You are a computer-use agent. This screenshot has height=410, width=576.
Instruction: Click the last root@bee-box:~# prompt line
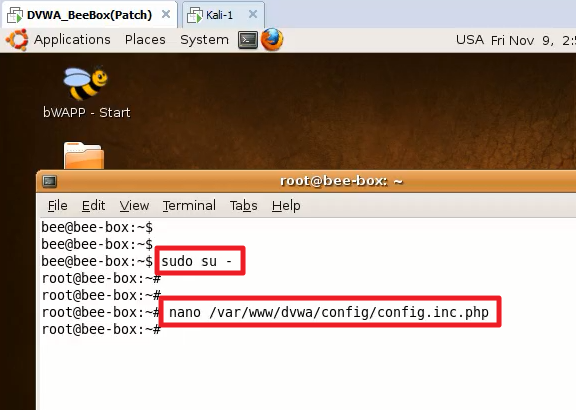point(101,329)
